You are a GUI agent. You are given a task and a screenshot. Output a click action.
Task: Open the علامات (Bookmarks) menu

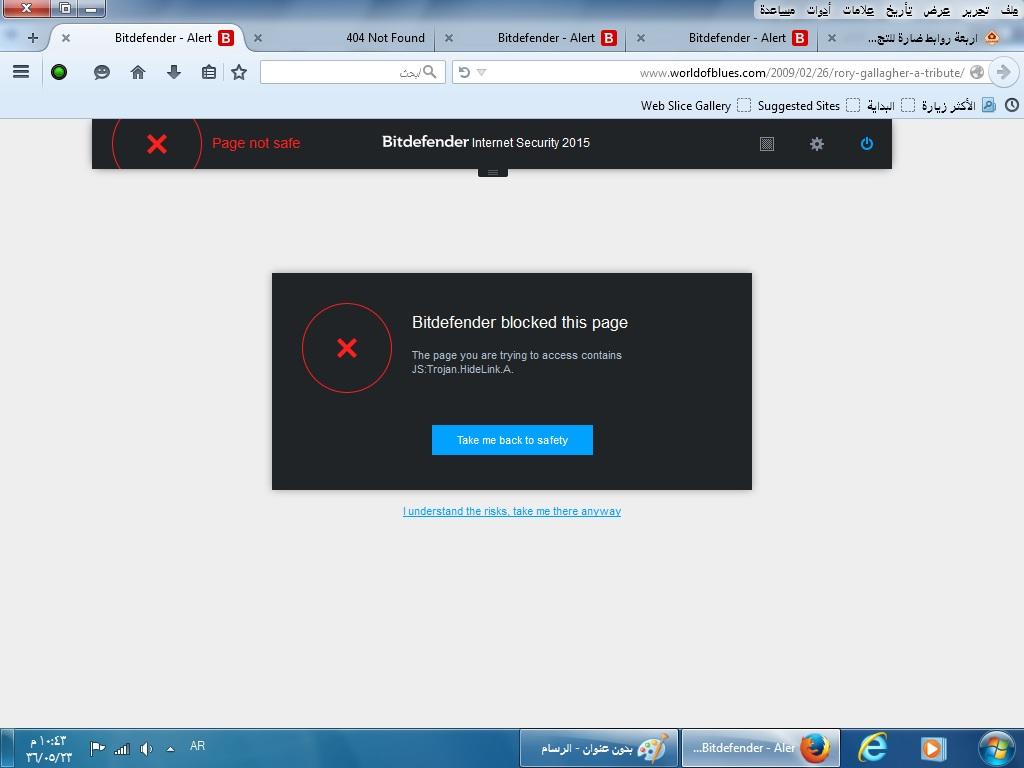coord(858,10)
